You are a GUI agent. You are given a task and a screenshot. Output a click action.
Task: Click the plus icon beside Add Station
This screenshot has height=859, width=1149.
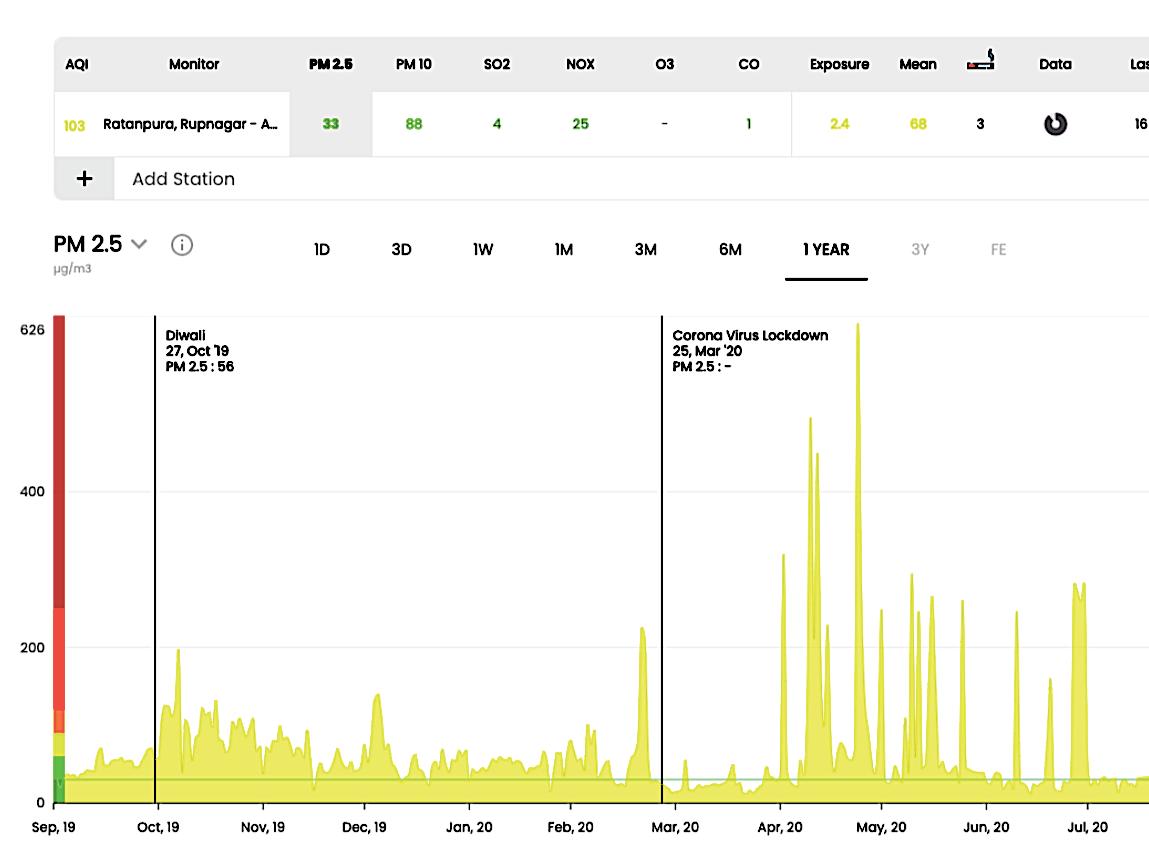coord(85,179)
